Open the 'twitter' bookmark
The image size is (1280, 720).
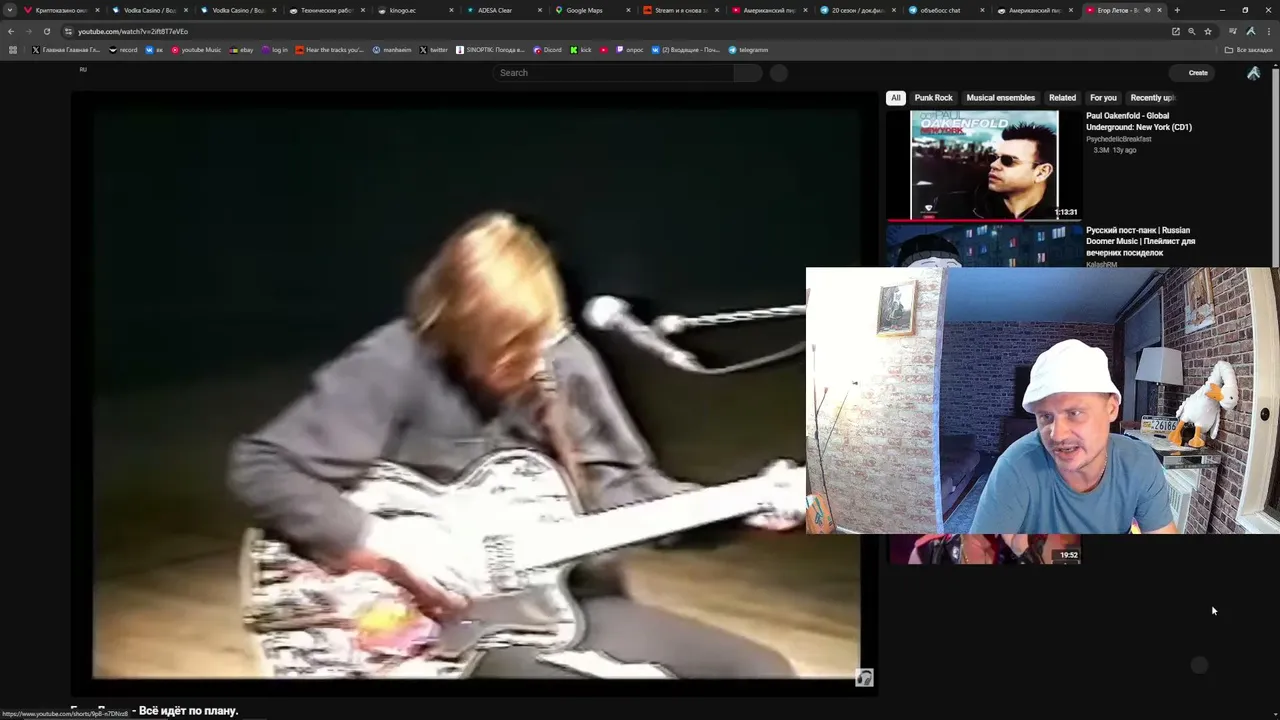tap(434, 49)
